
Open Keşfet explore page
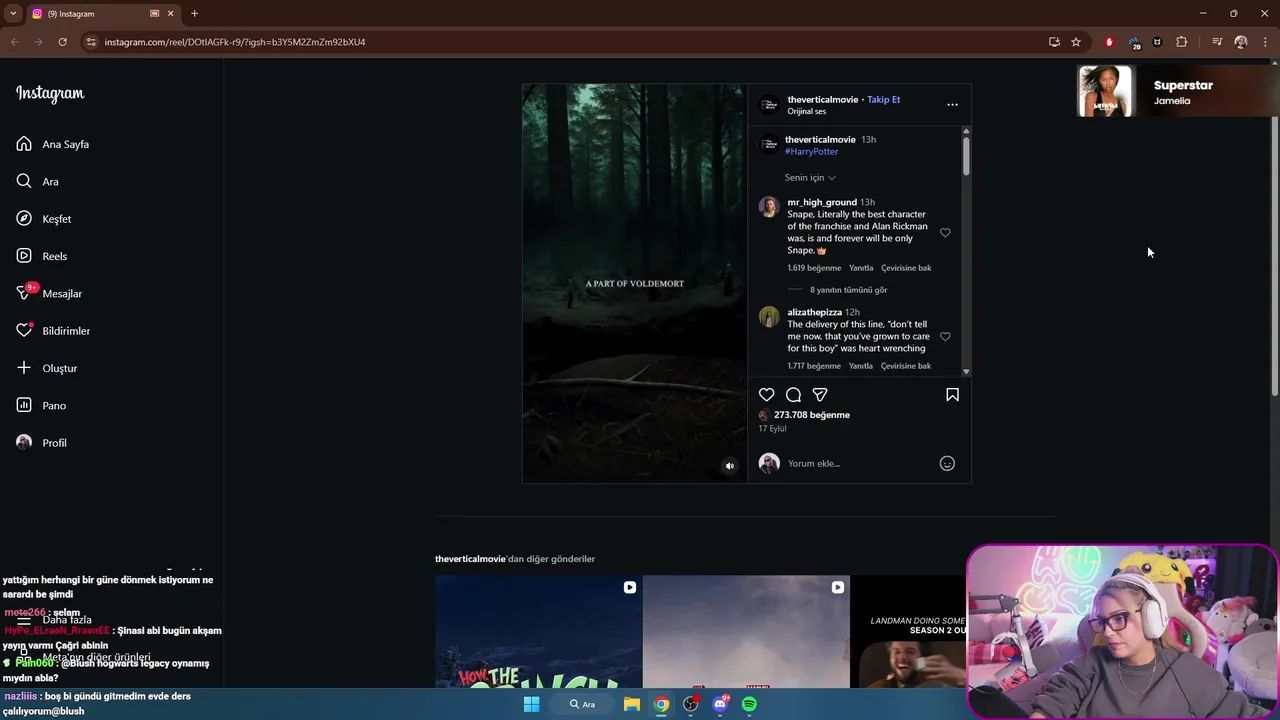click(43, 219)
